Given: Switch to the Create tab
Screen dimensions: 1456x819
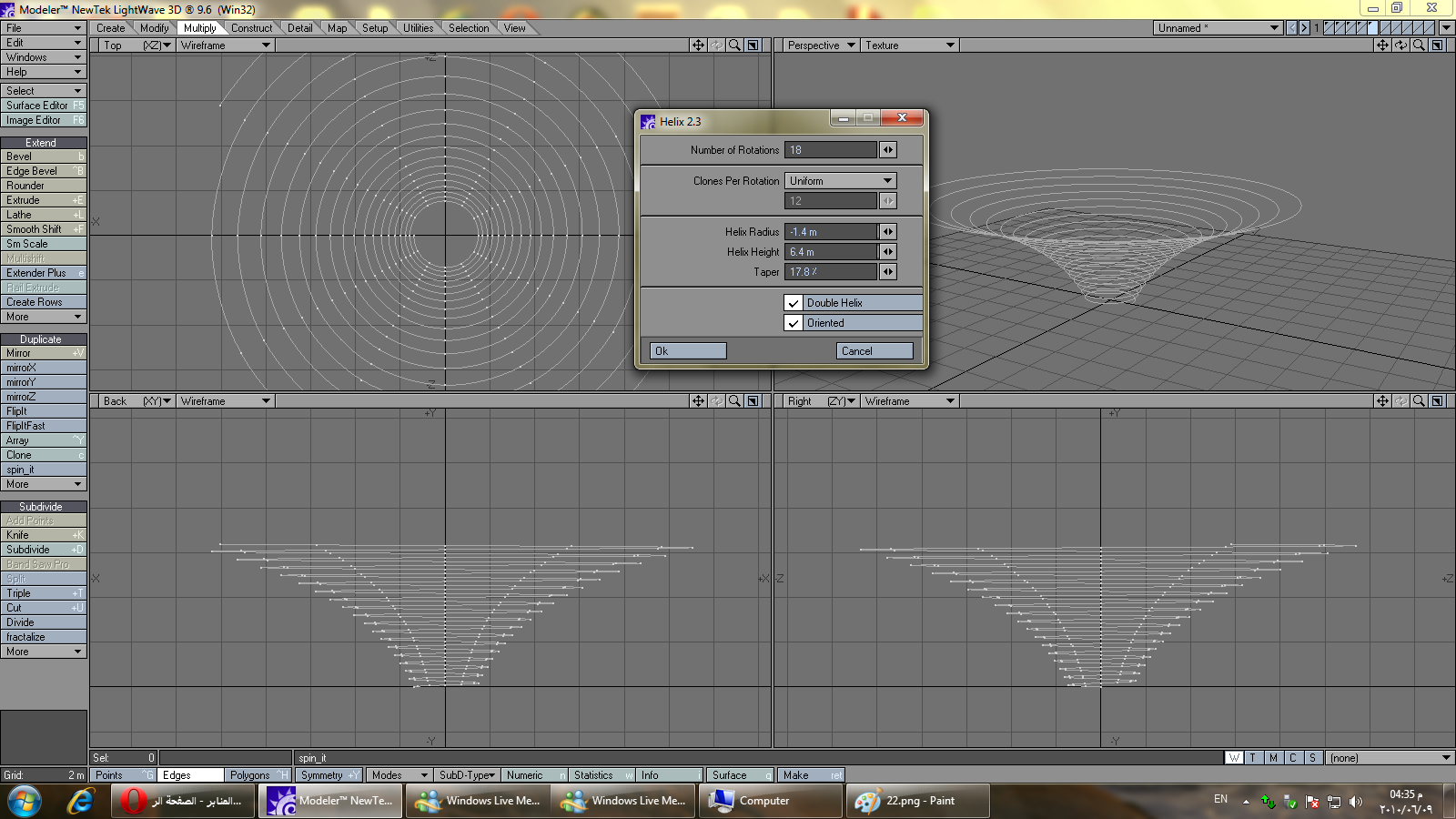Looking at the screenshot, I should 111,28.
